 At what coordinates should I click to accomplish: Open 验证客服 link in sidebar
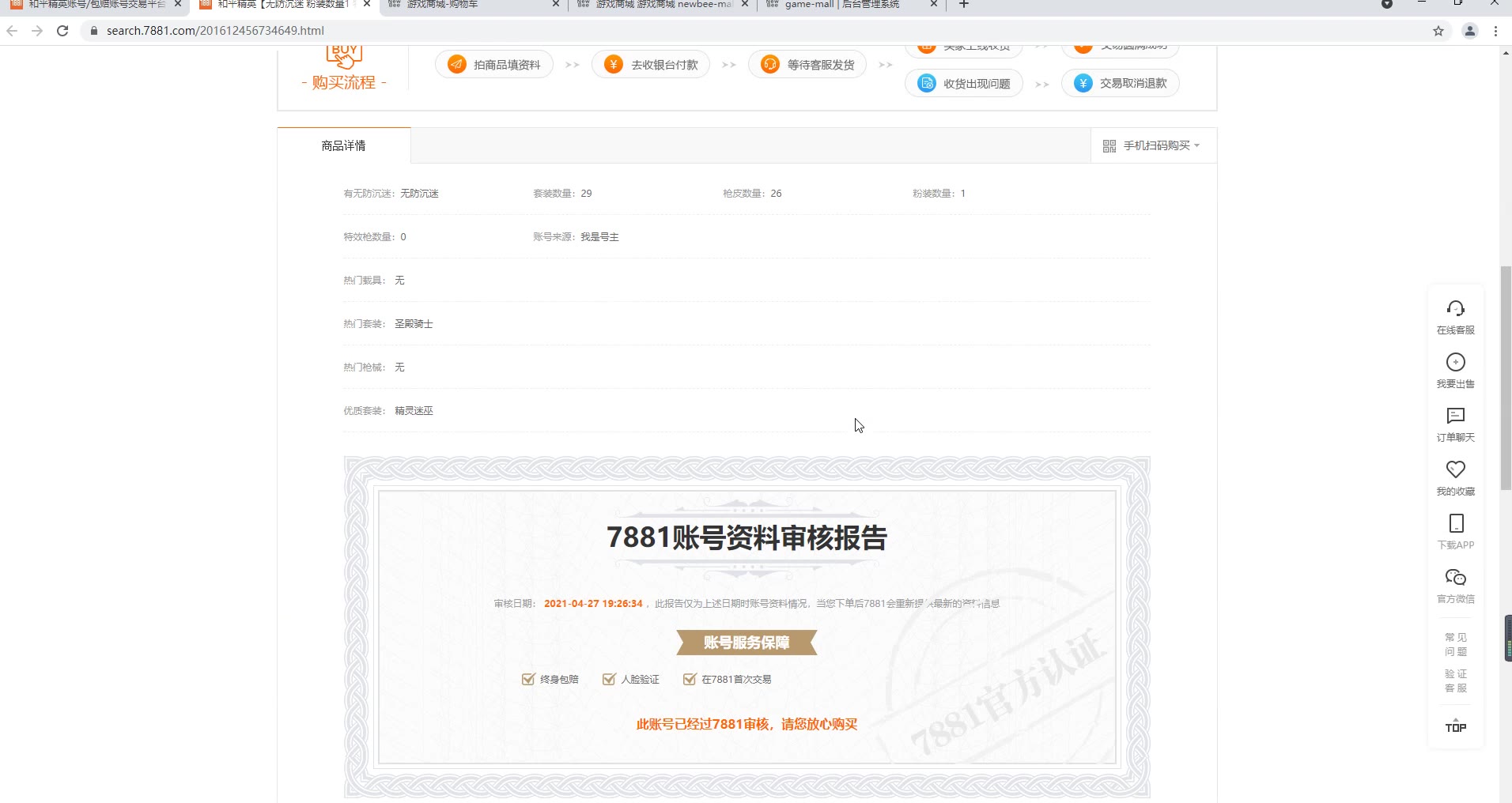1456,680
